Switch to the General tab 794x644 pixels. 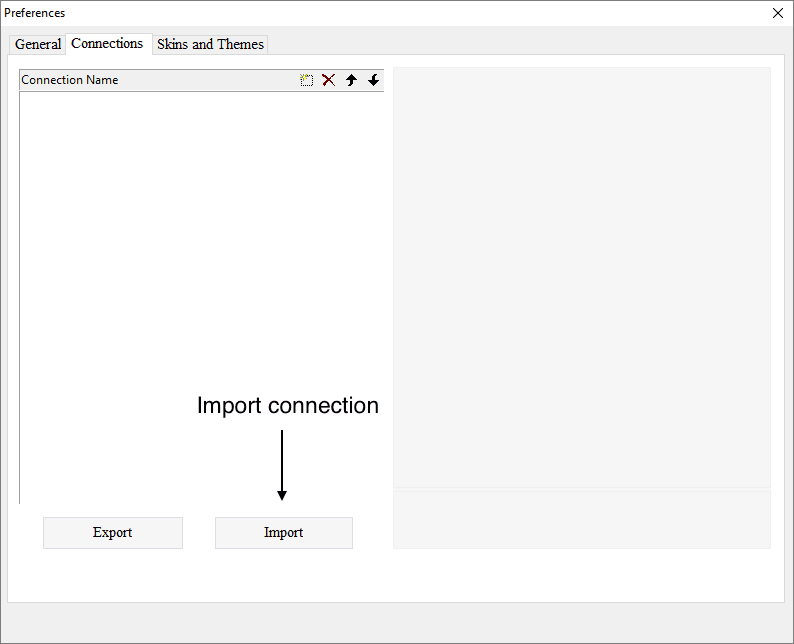click(38, 44)
